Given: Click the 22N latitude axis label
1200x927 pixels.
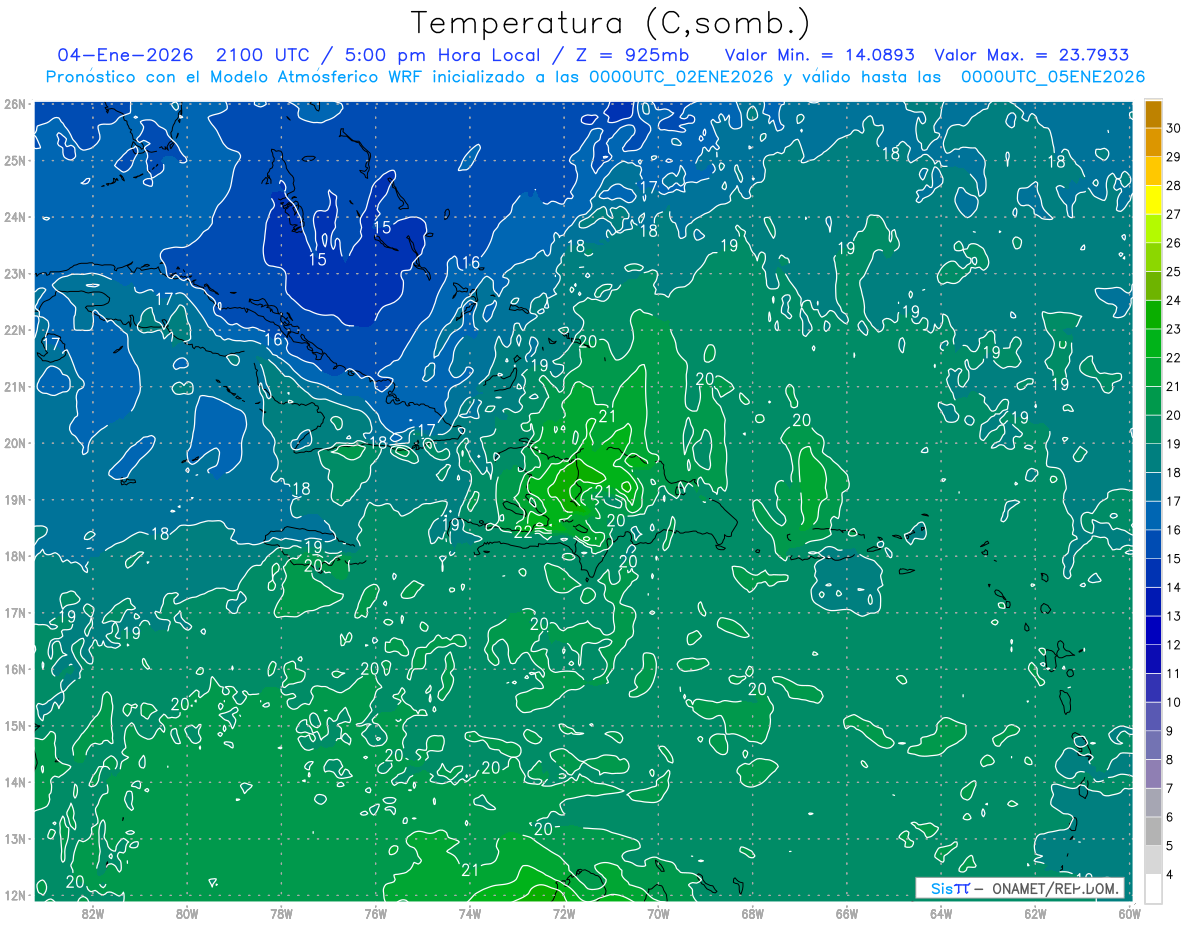Looking at the screenshot, I should pyautogui.click(x=15, y=330).
